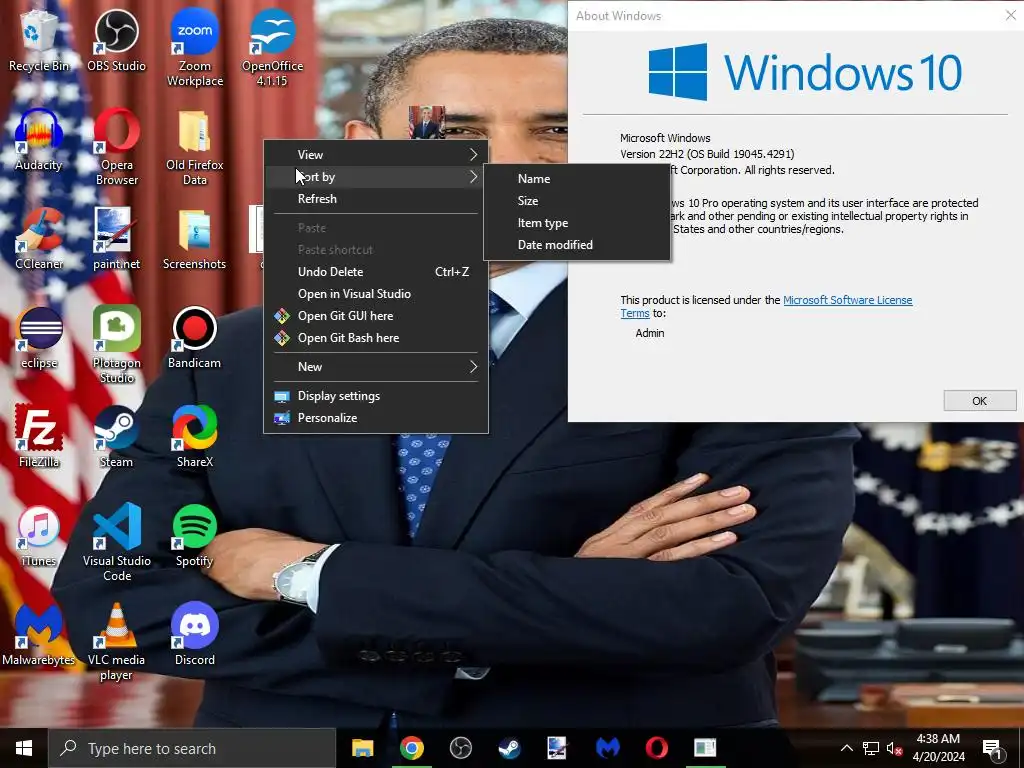Open paint.net from the taskbar
Image resolution: width=1024 pixels, height=768 pixels.
tap(558, 748)
